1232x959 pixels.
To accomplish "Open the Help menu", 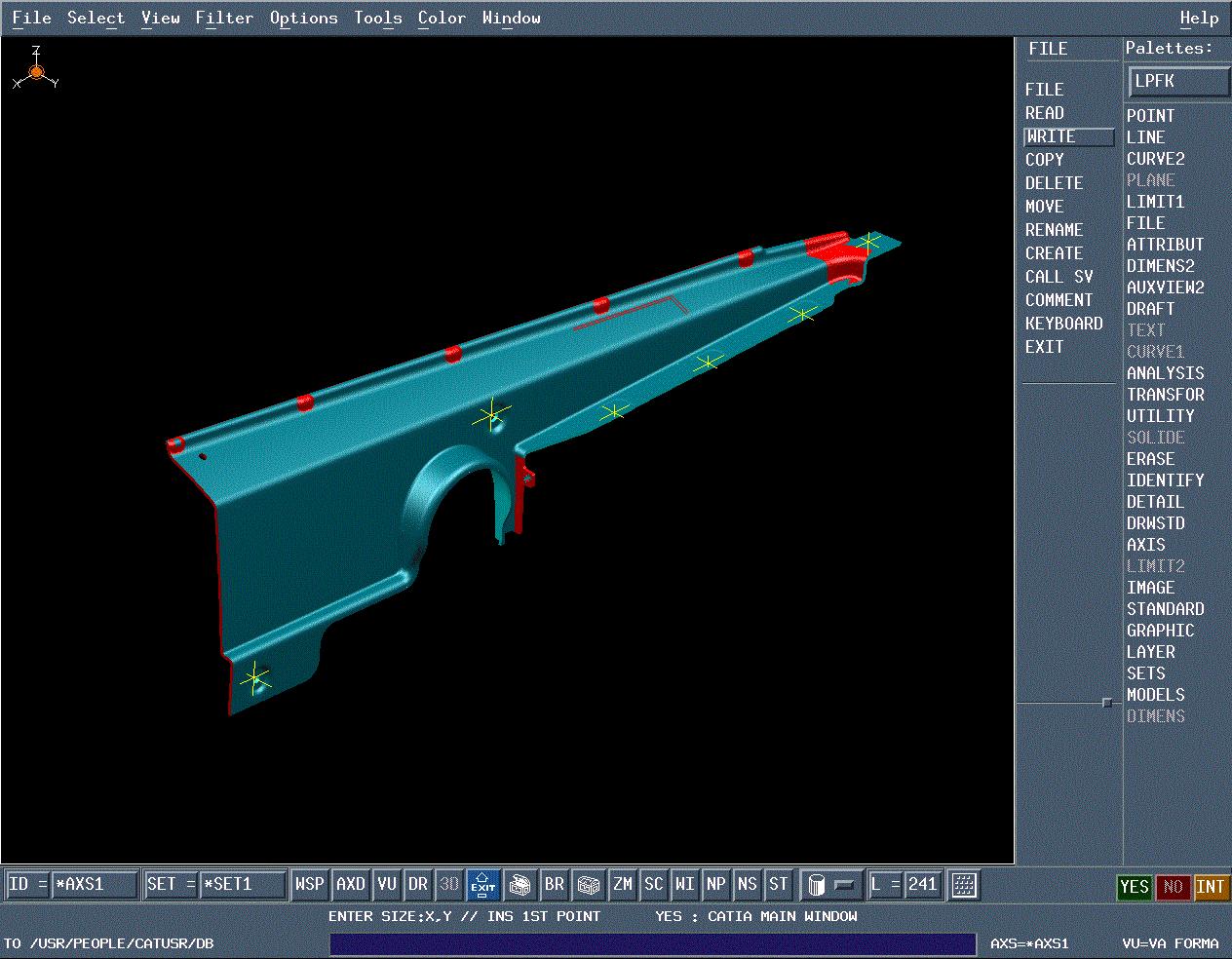I will (1198, 19).
